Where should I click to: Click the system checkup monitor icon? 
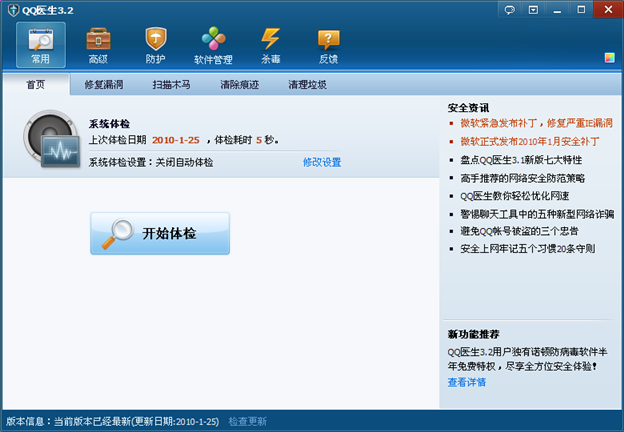pos(51,139)
